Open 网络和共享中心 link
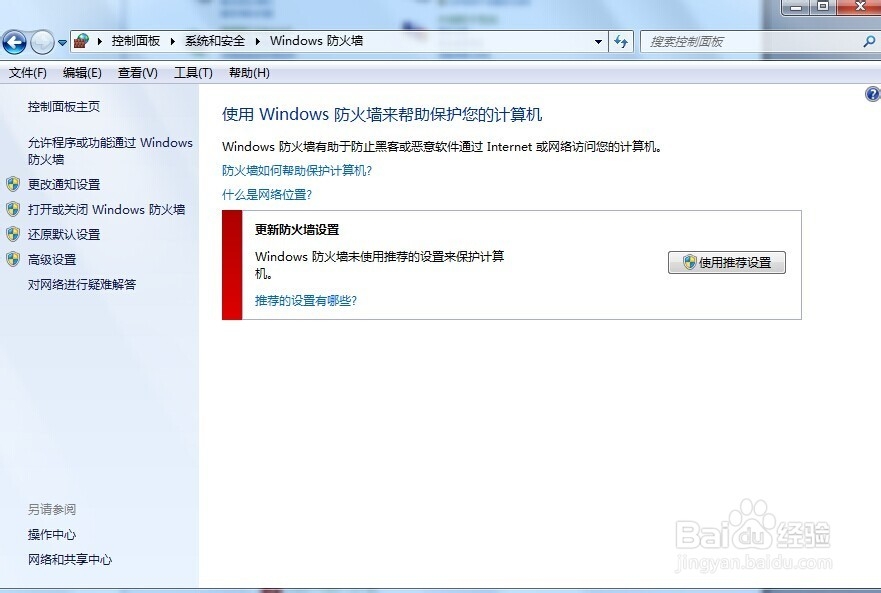The width and height of the screenshot is (881, 593). coord(70,559)
